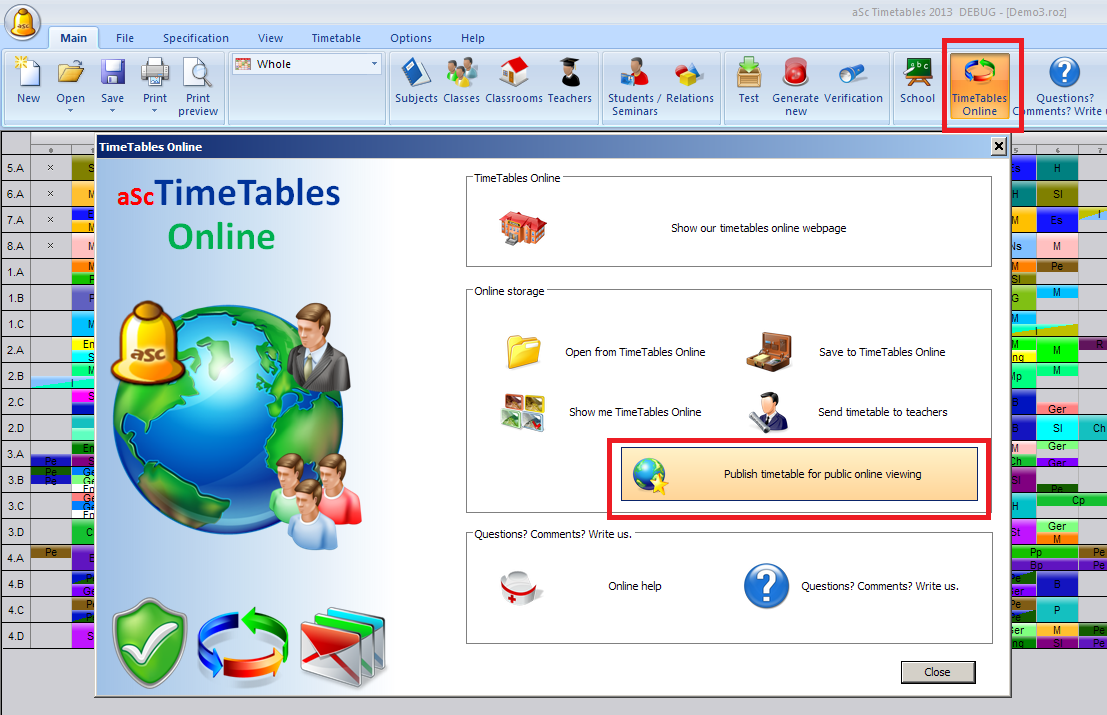Publish timetable for public online viewing

799,474
